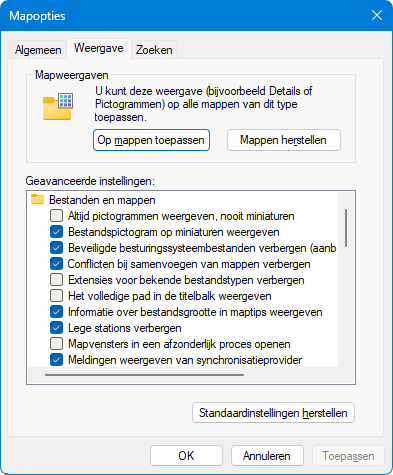Check Extensies voor bekende bestandstypen verbergen

[x=57, y=280]
